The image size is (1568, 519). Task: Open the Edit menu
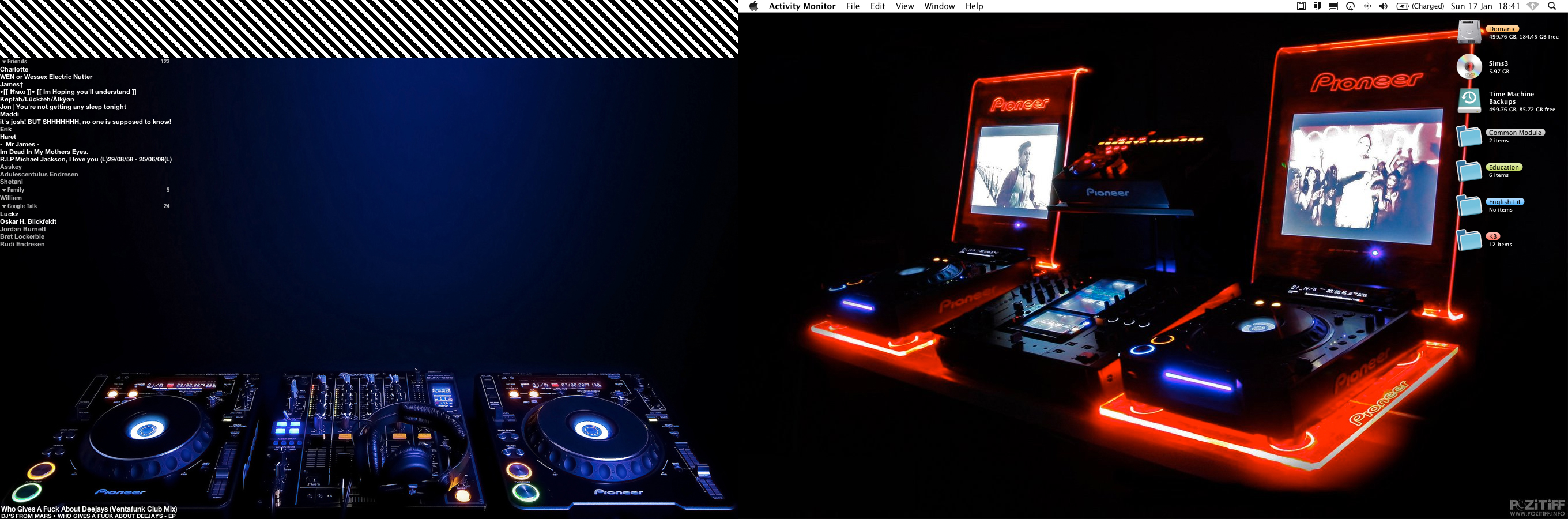(877, 6)
